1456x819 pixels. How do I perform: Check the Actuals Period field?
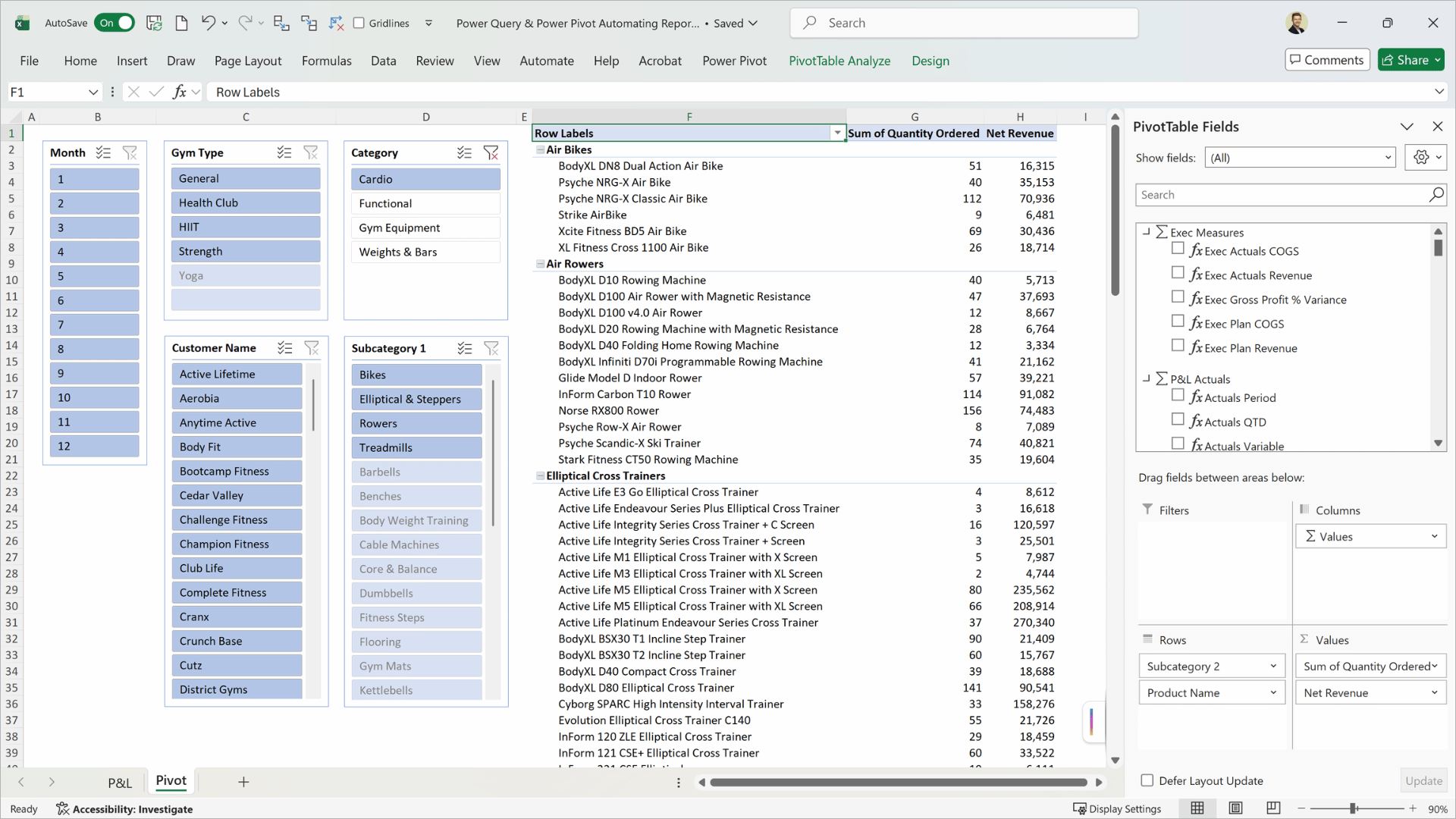click(x=1178, y=394)
